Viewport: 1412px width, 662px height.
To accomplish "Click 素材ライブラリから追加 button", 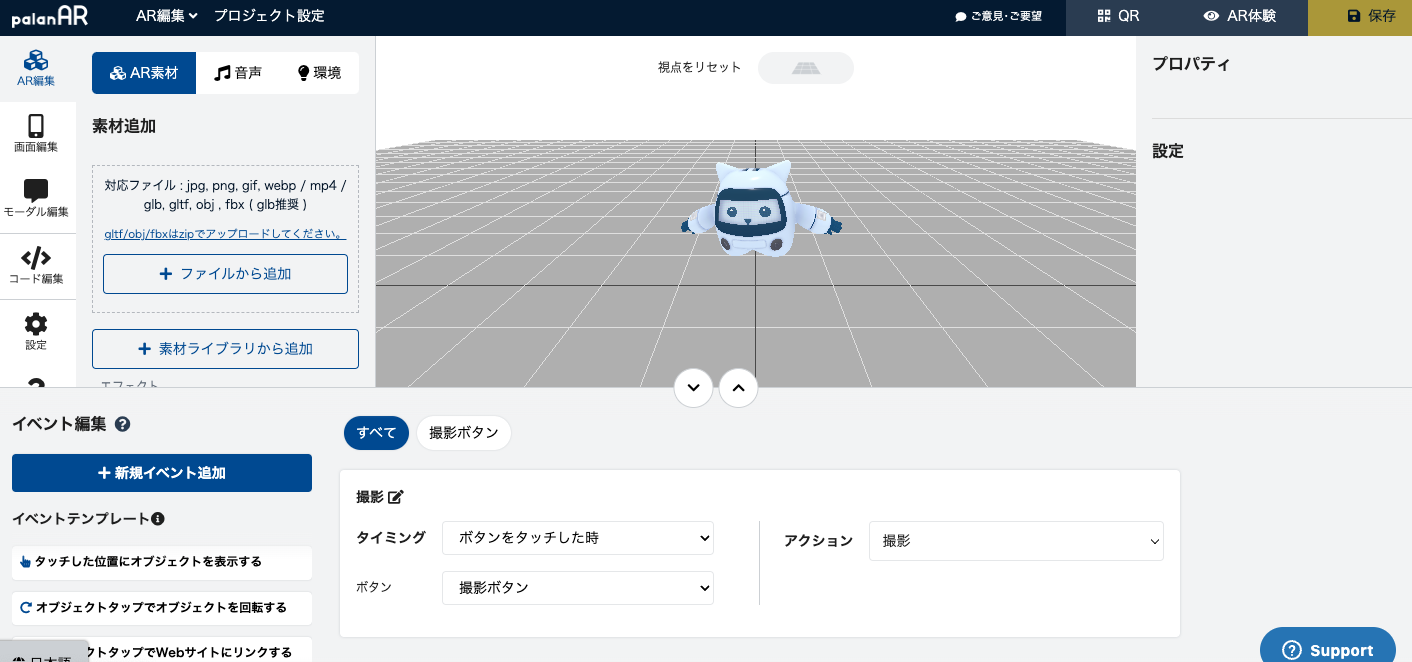I will (x=225, y=349).
